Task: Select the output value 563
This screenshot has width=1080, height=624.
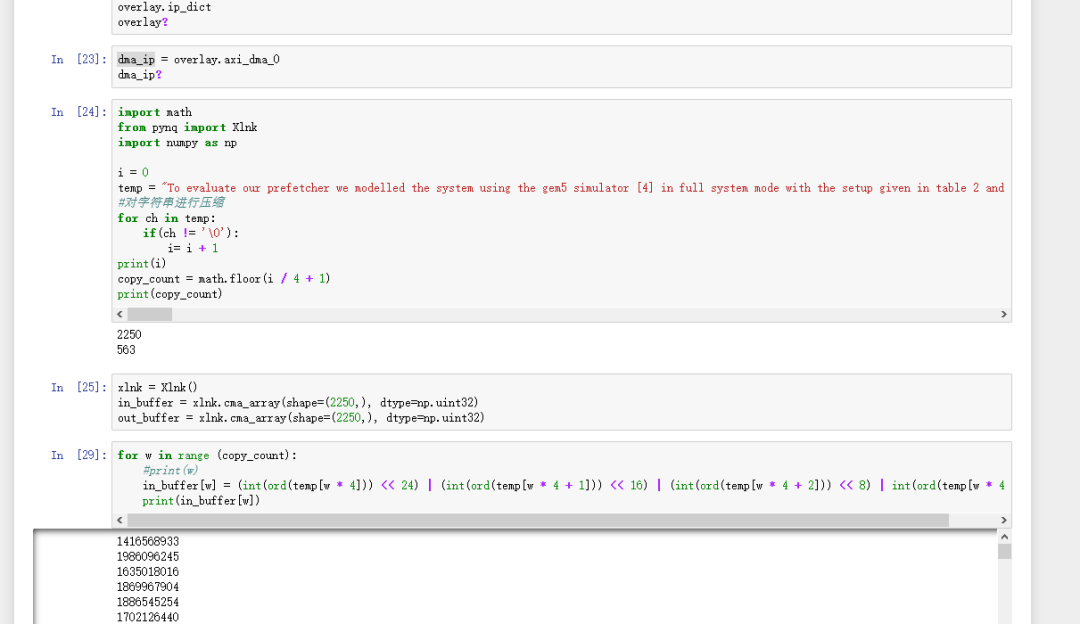Action: 125,349
